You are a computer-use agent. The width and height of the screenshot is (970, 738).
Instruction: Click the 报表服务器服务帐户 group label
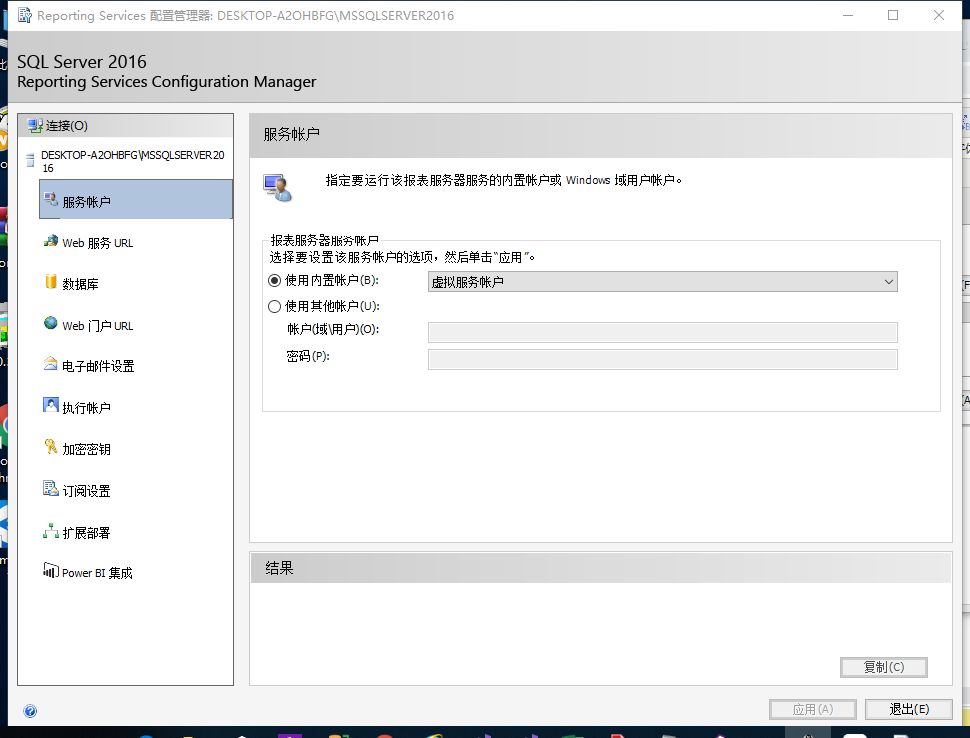324,241
